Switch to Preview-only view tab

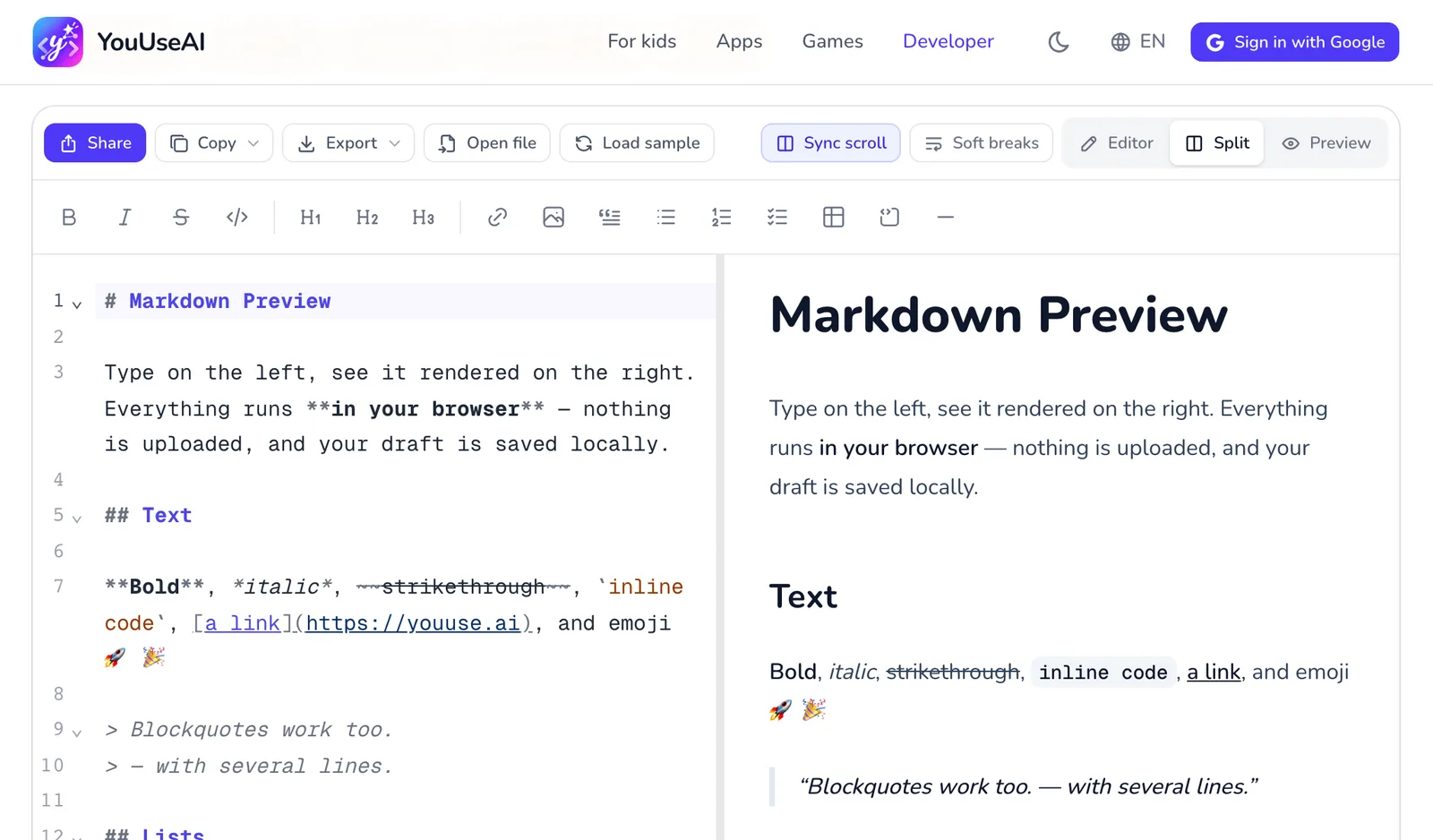(1326, 143)
